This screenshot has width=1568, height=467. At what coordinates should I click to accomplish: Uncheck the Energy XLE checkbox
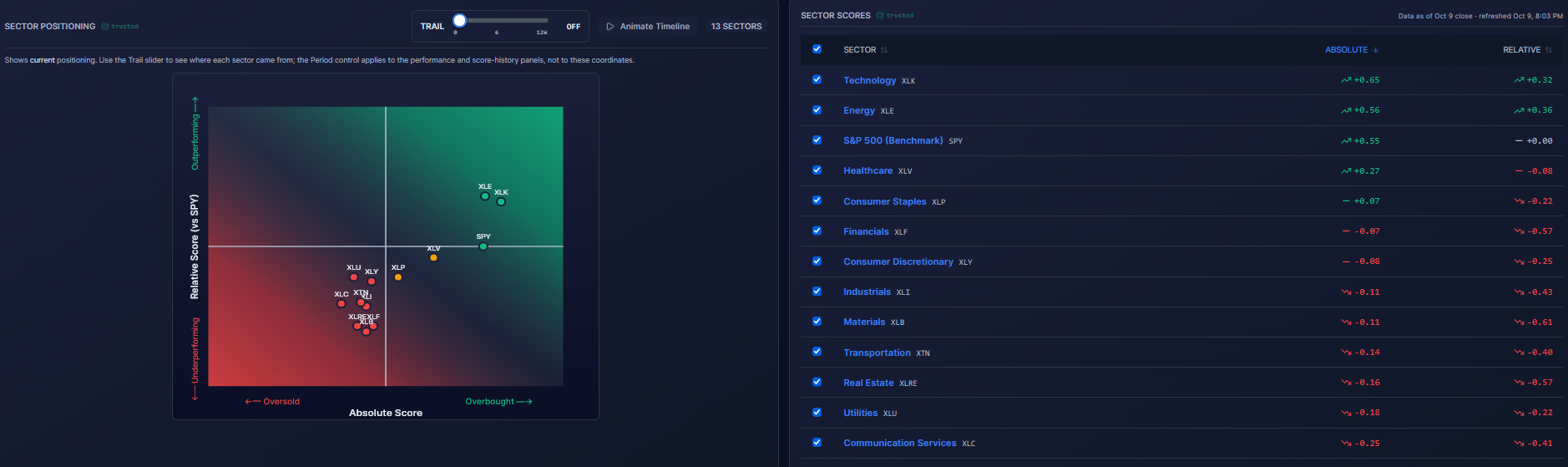tap(817, 109)
